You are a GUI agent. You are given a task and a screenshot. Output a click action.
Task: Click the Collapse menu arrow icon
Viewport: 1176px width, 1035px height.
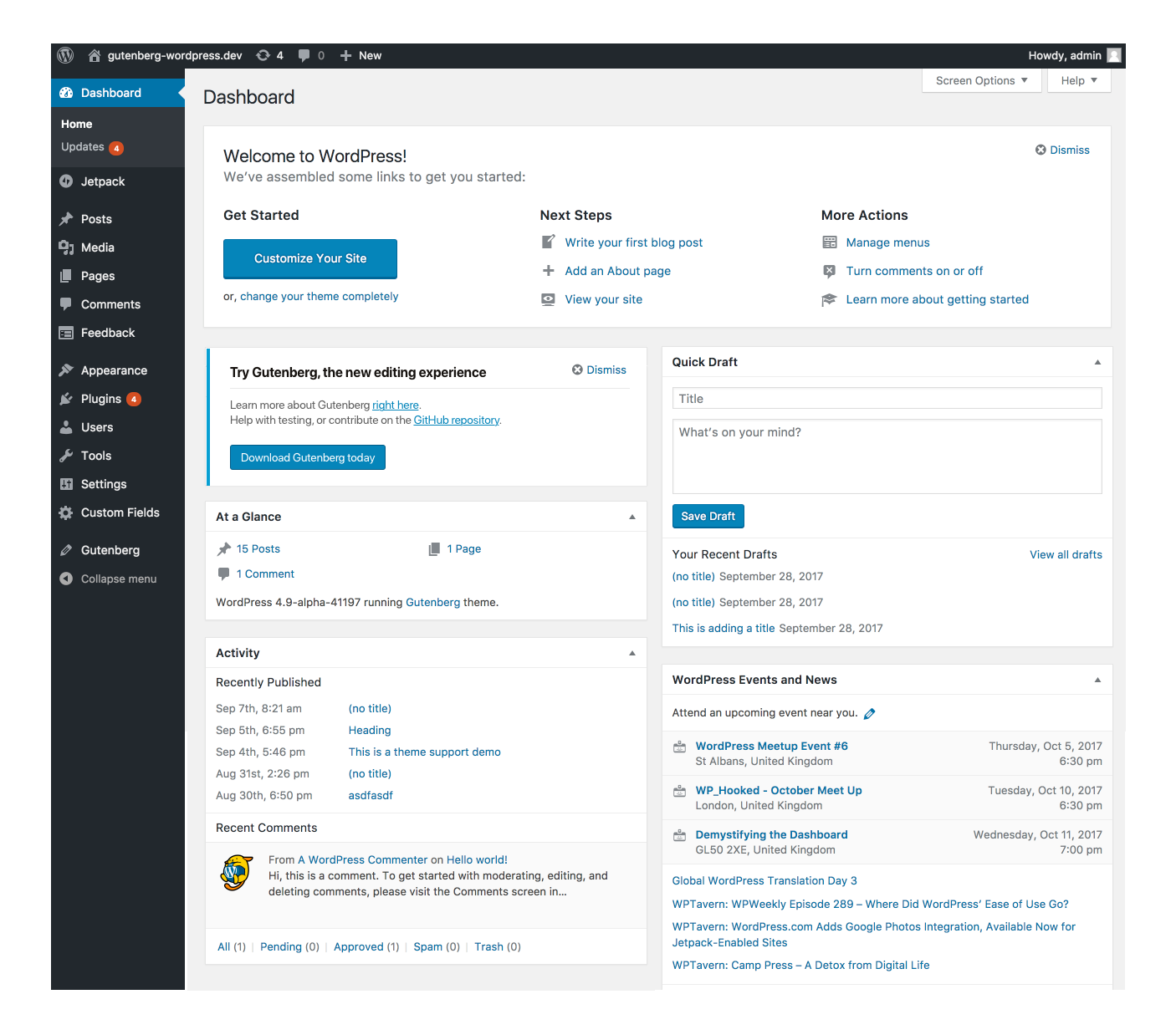coord(66,579)
